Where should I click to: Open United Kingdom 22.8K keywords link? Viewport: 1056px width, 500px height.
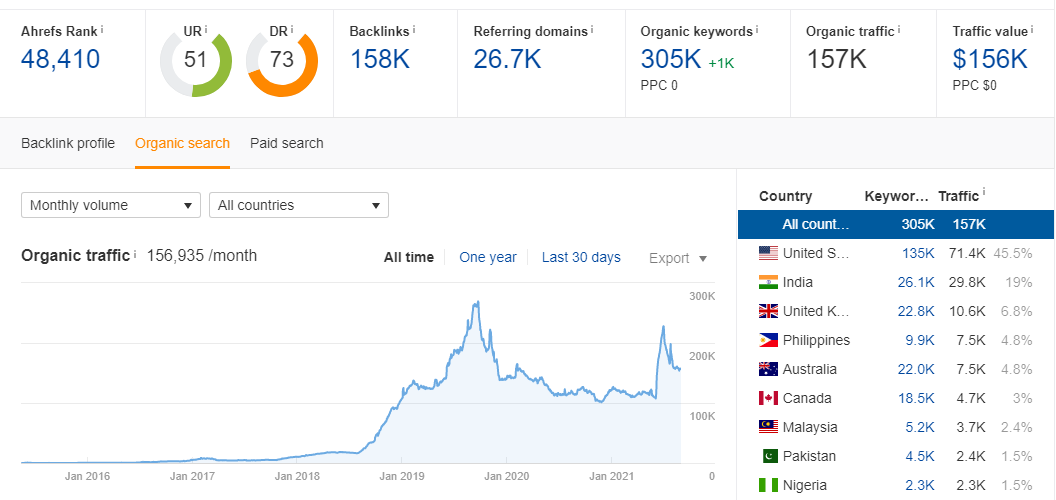[916, 311]
